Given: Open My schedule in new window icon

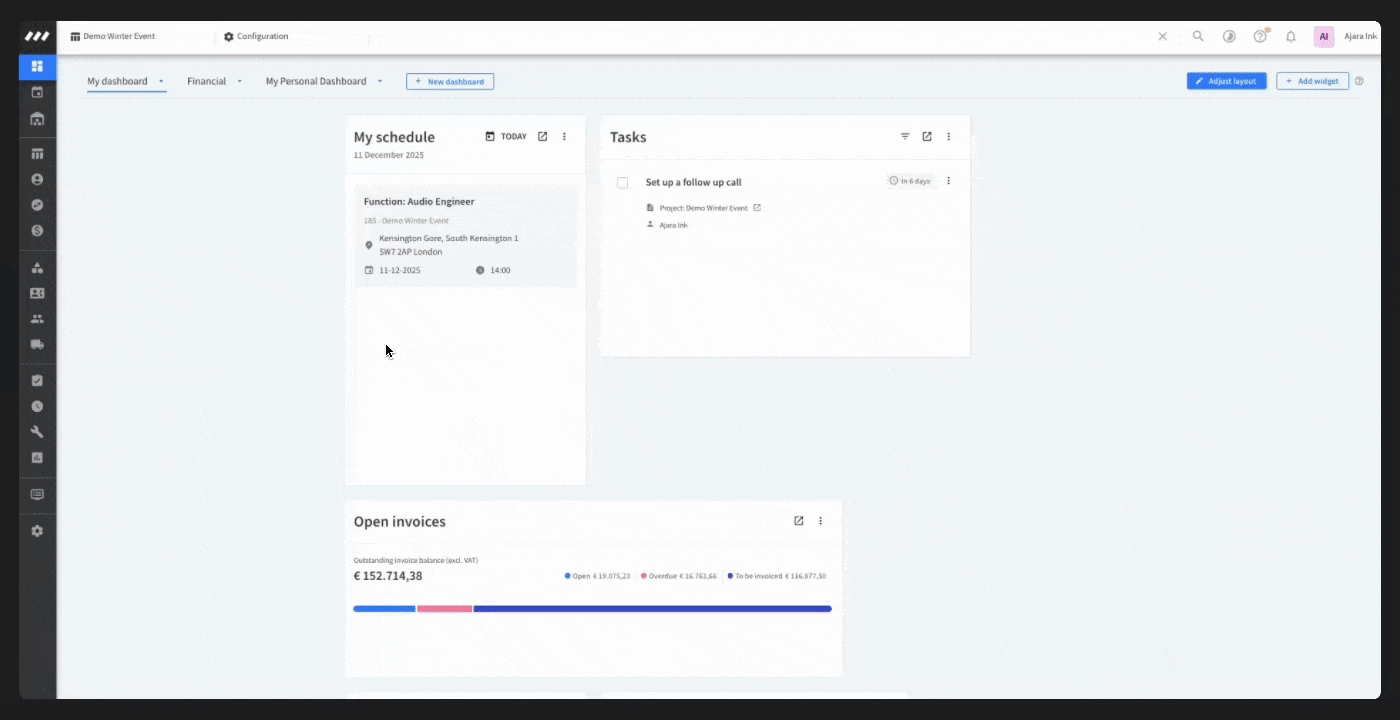Looking at the screenshot, I should pyautogui.click(x=542, y=137).
